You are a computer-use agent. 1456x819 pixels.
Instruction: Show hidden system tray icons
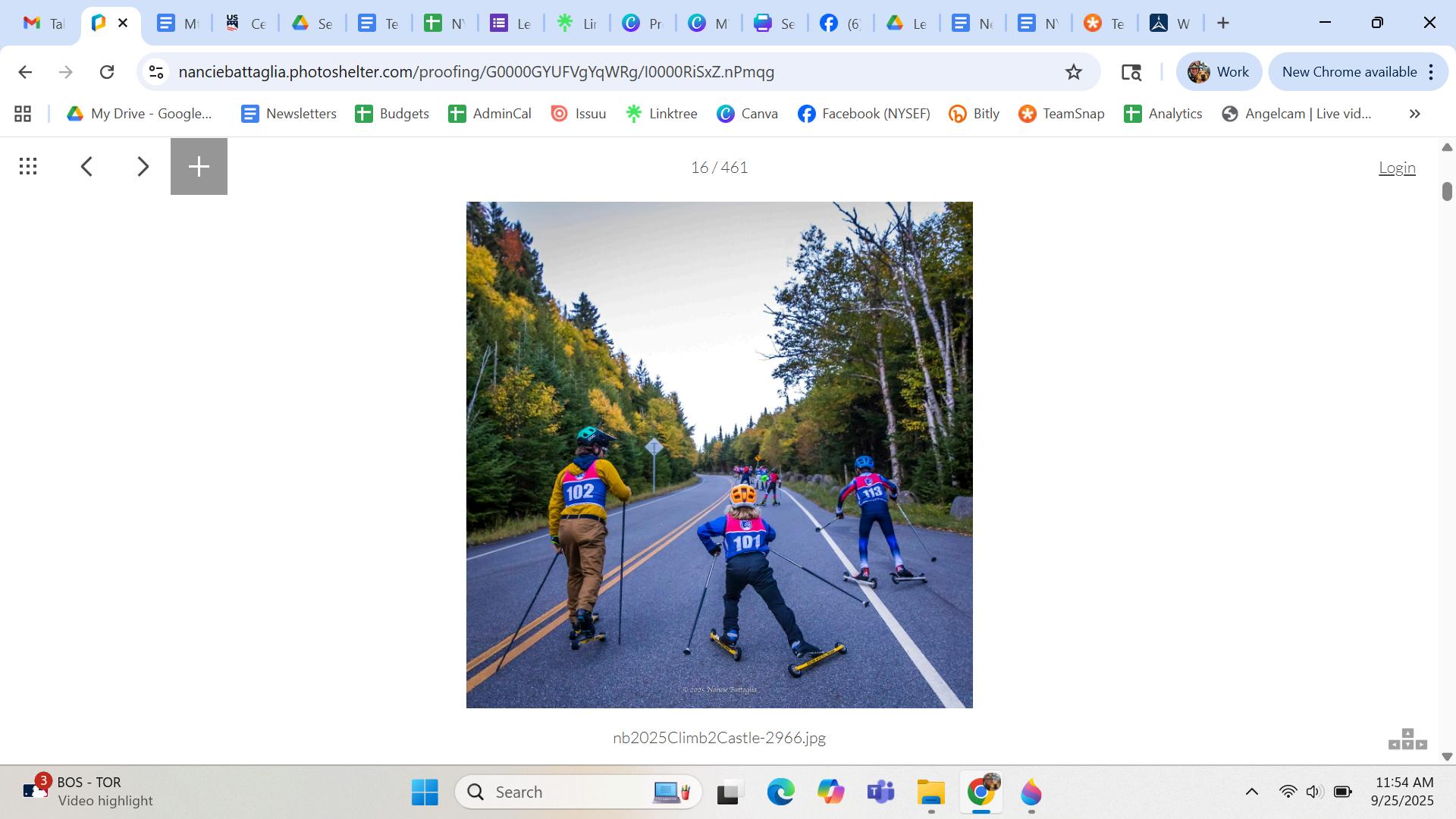[x=1251, y=792]
